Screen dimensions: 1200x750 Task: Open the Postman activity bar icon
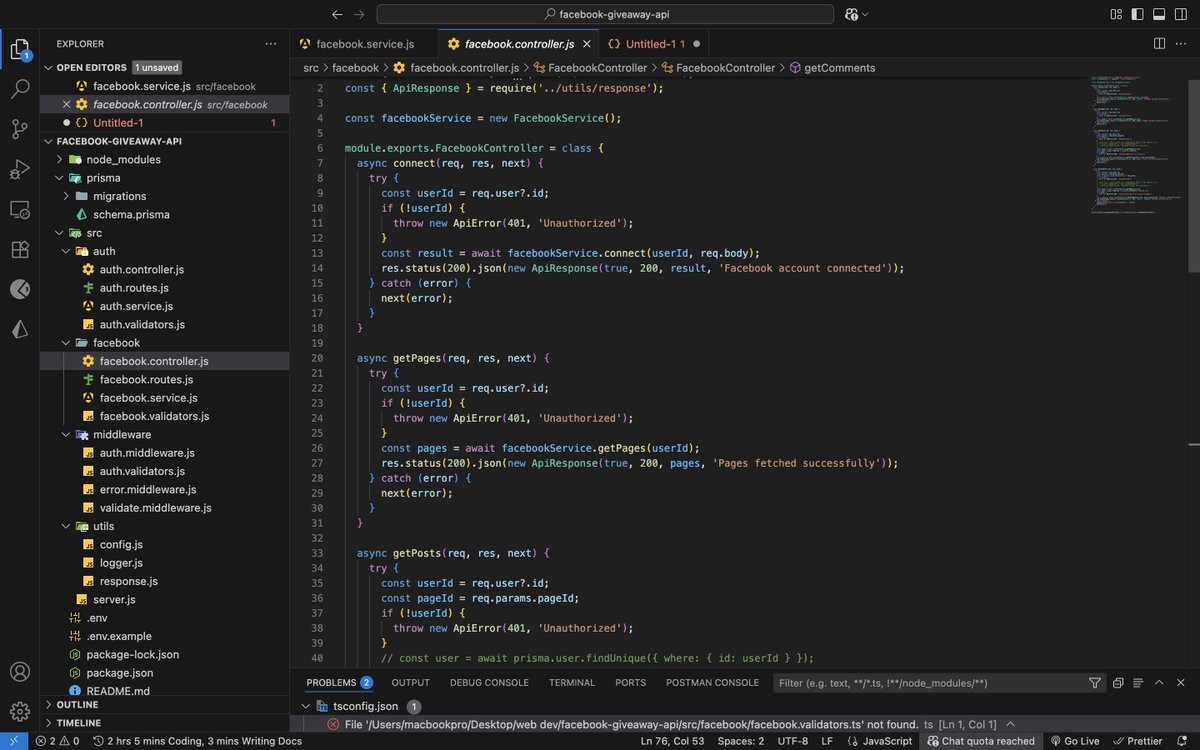(20, 289)
